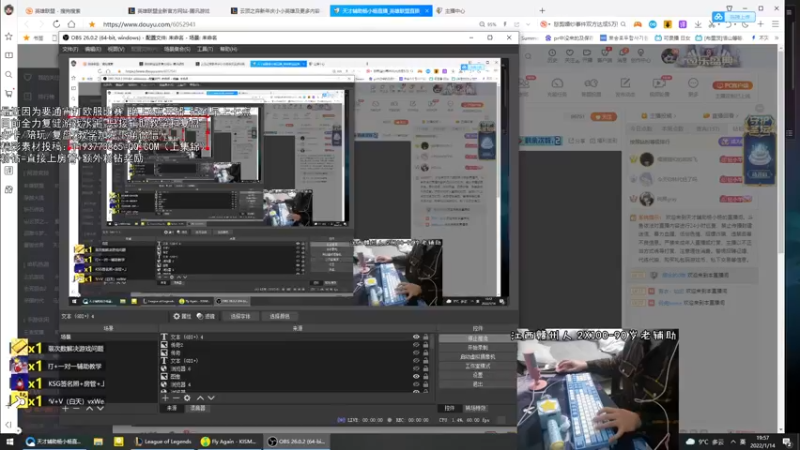Screen dimensions: 800x450
Task: Click the 开始录制 button in OBS controls
Action: point(478,347)
